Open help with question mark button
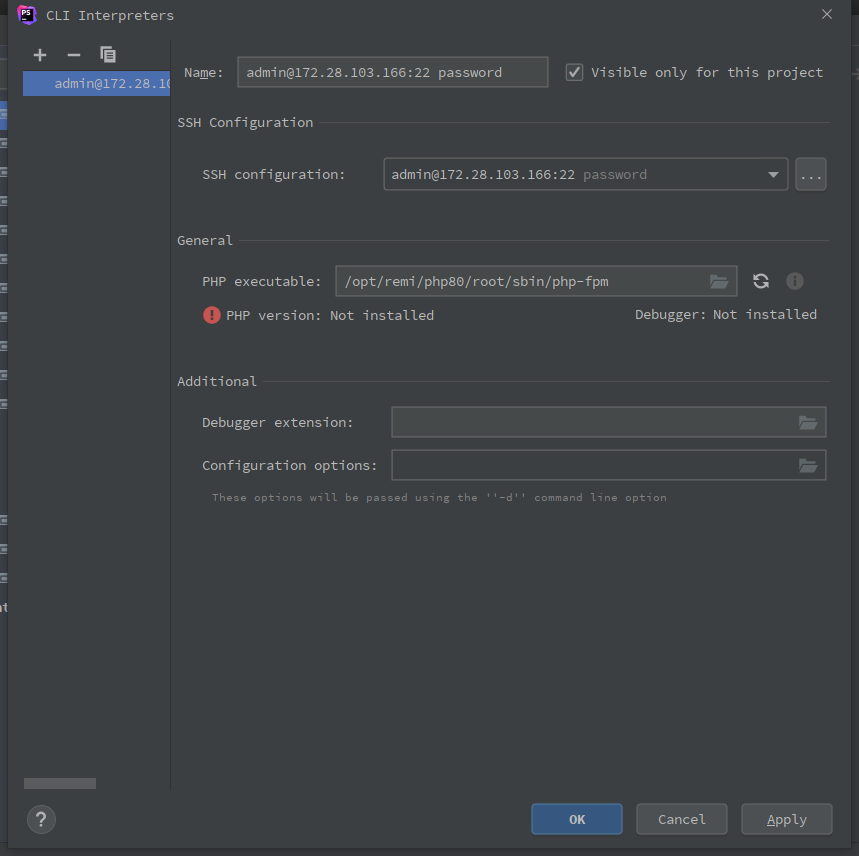 click(41, 821)
